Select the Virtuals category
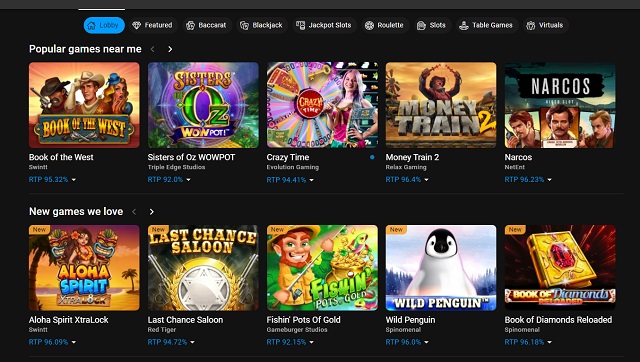The image size is (640, 362). [545, 25]
